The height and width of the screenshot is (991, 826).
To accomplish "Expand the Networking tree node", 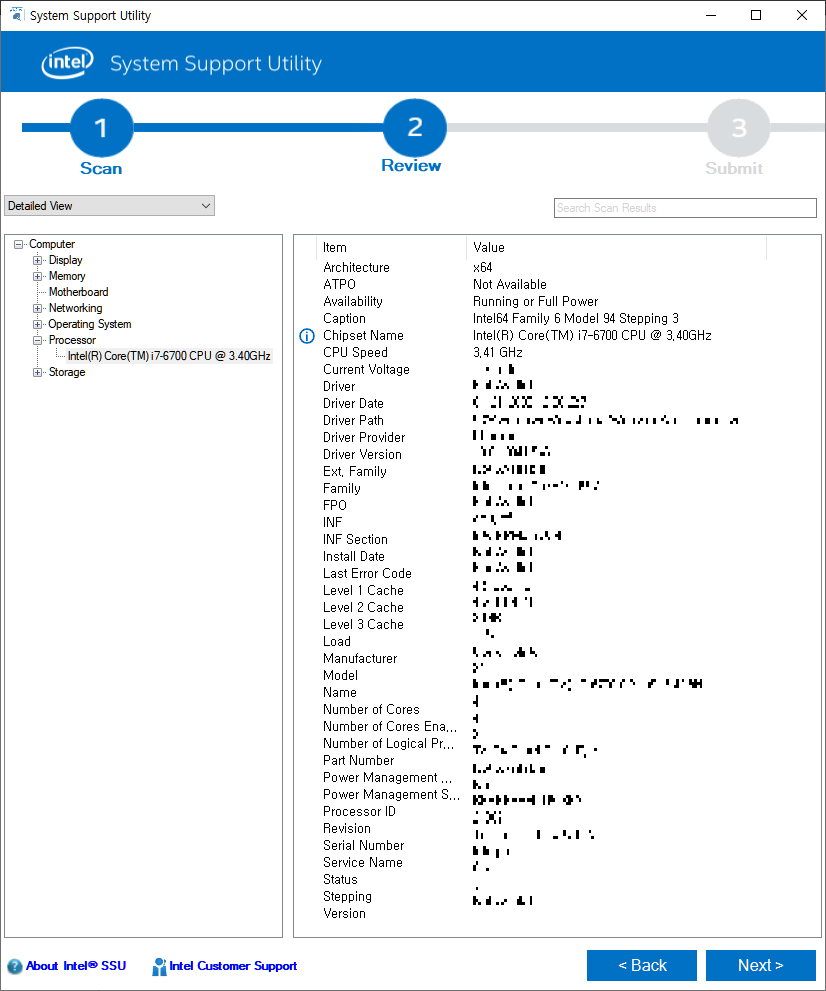I will point(37,308).
